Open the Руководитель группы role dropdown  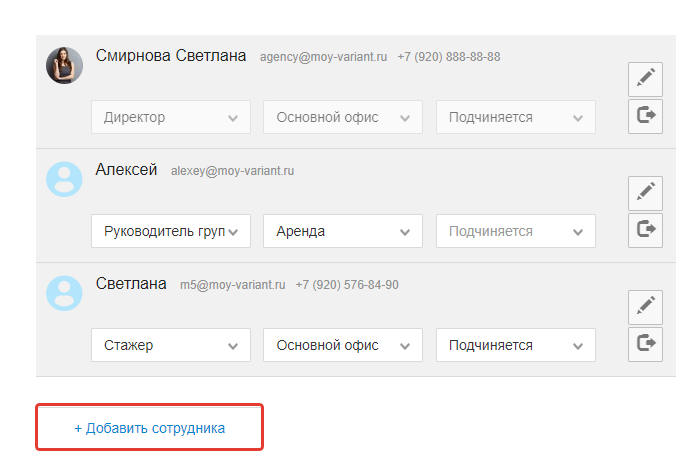pos(171,231)
